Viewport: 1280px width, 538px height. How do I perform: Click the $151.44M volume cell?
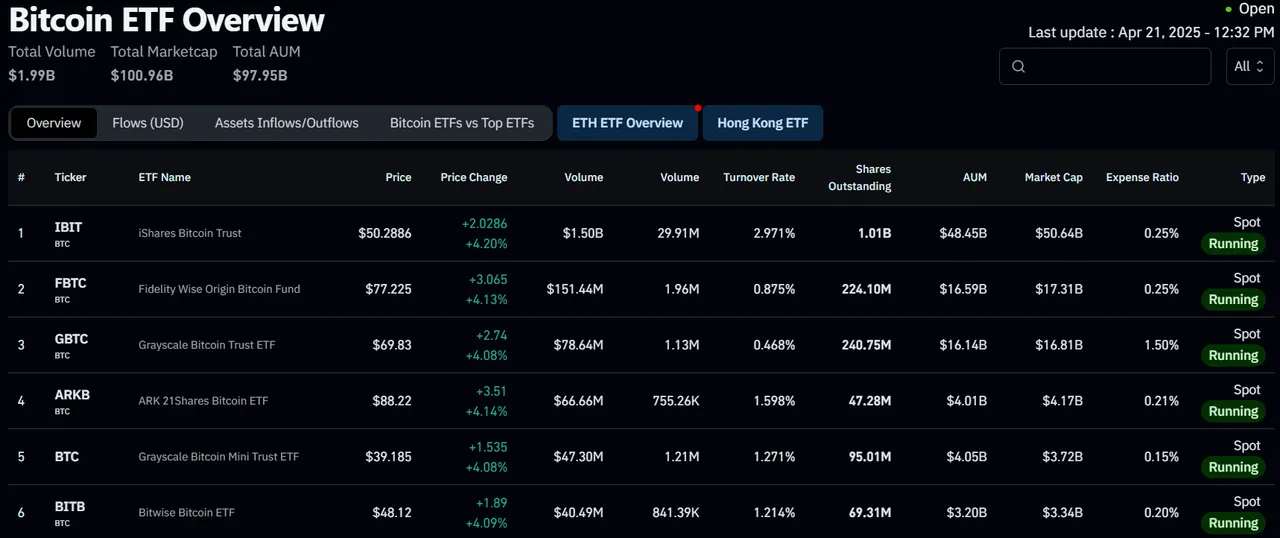coord(575,289)
